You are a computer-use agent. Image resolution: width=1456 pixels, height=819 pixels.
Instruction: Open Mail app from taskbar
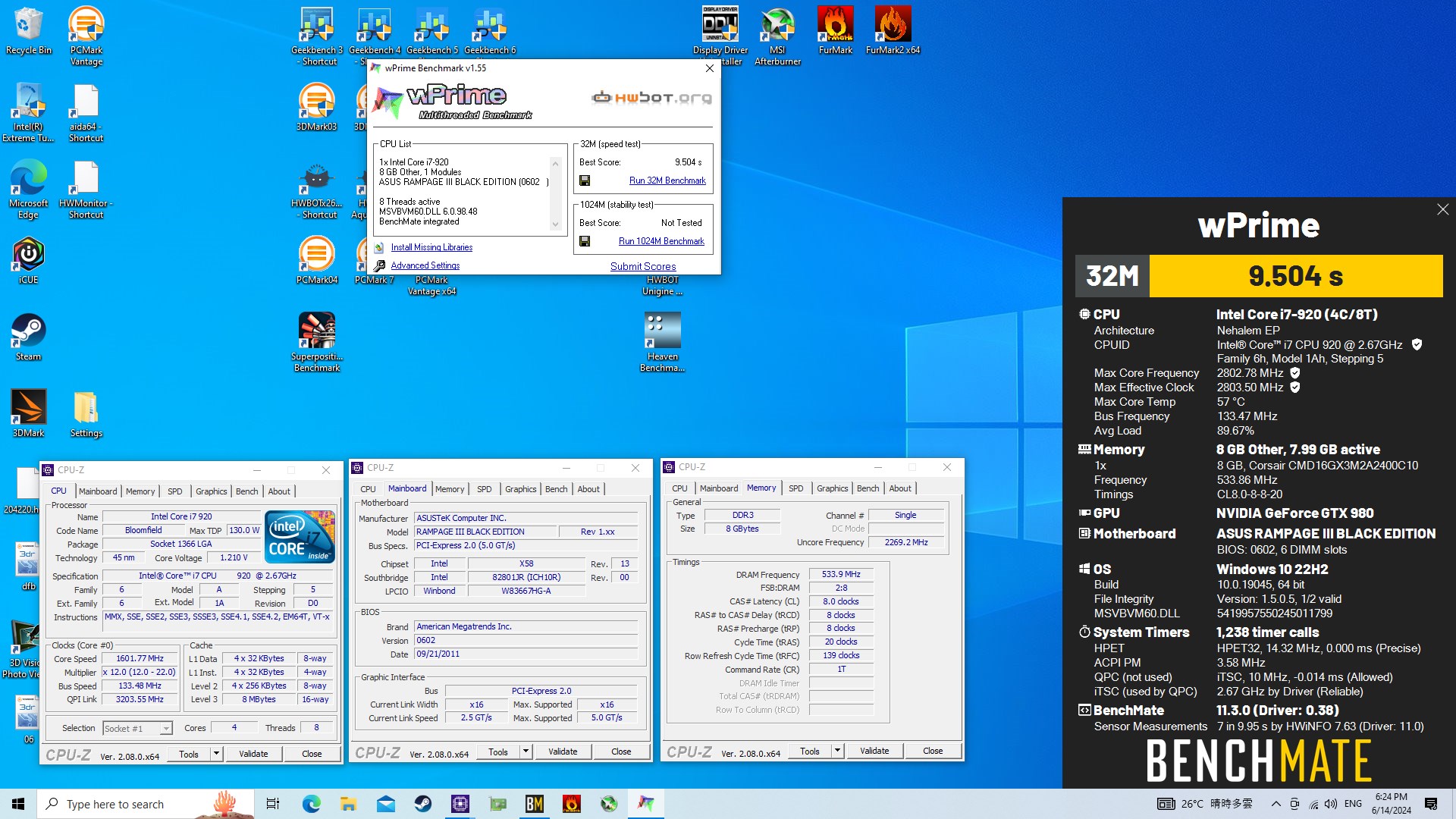pyautogui.click(x=386, y=804)
